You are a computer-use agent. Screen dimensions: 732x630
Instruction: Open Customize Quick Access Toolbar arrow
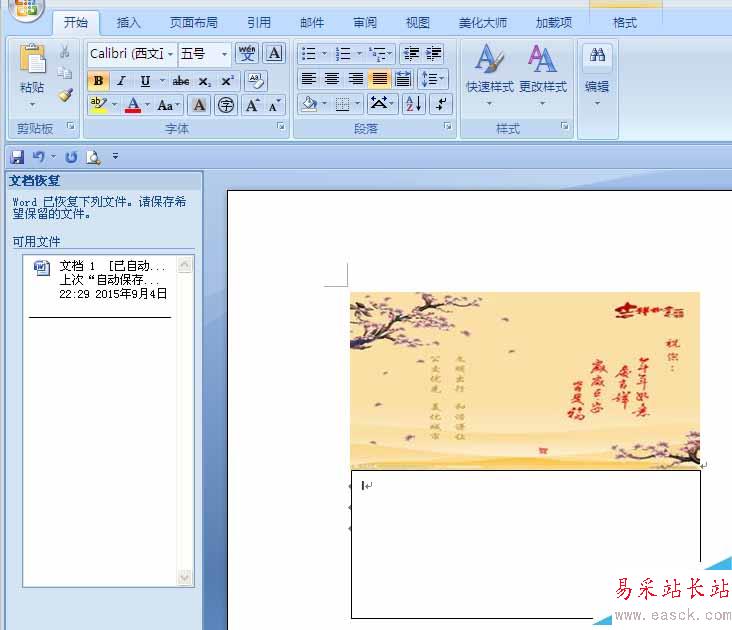tap(115, 156)
